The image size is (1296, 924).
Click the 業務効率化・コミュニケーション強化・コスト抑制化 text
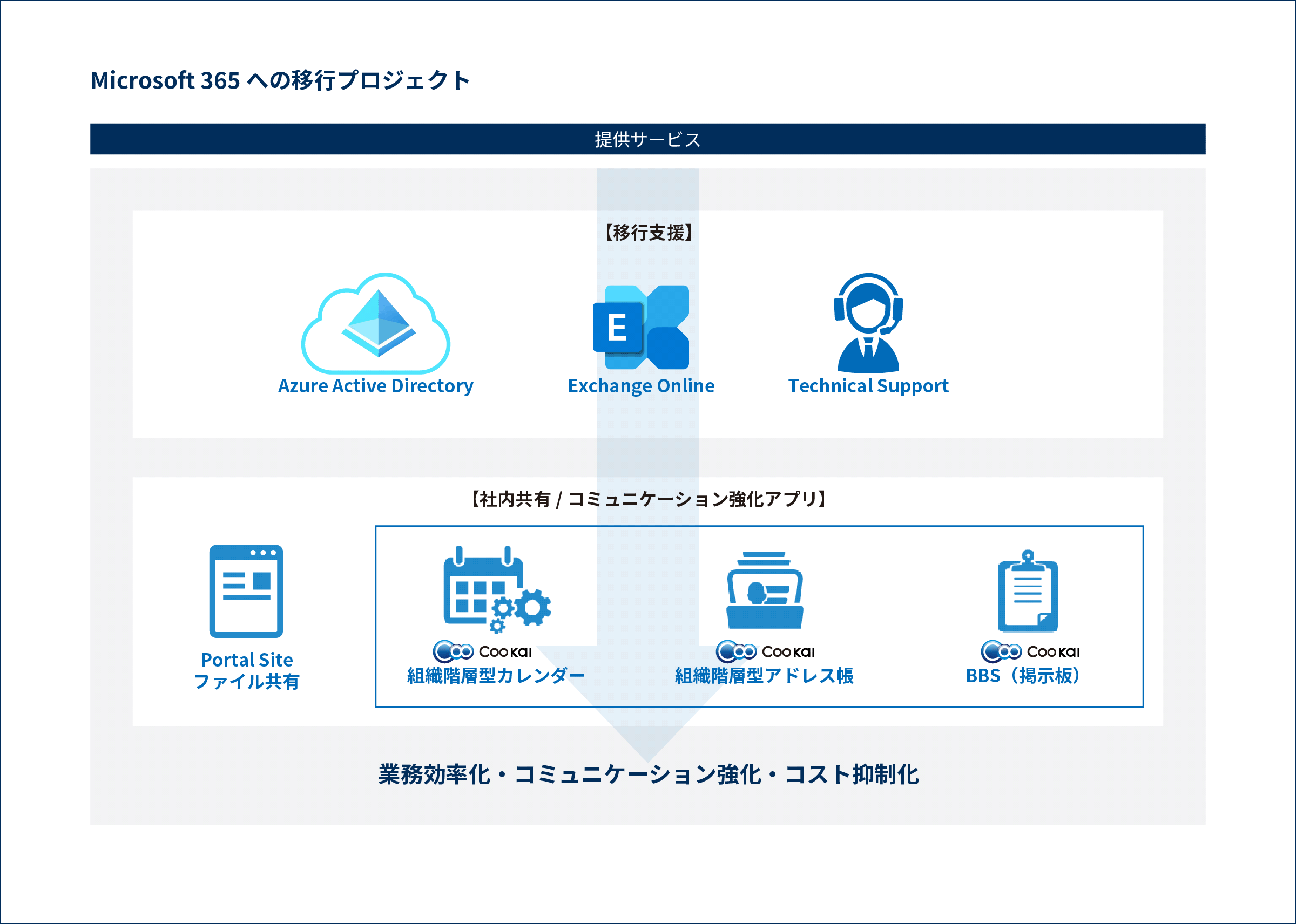pyautogui.click(x=649, y=775)
